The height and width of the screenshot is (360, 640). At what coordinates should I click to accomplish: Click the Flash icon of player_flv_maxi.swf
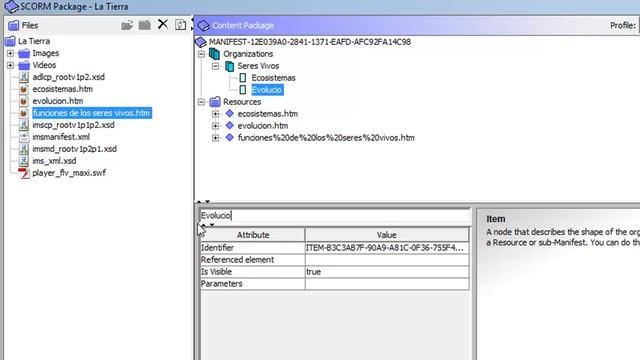click(24, 173)
